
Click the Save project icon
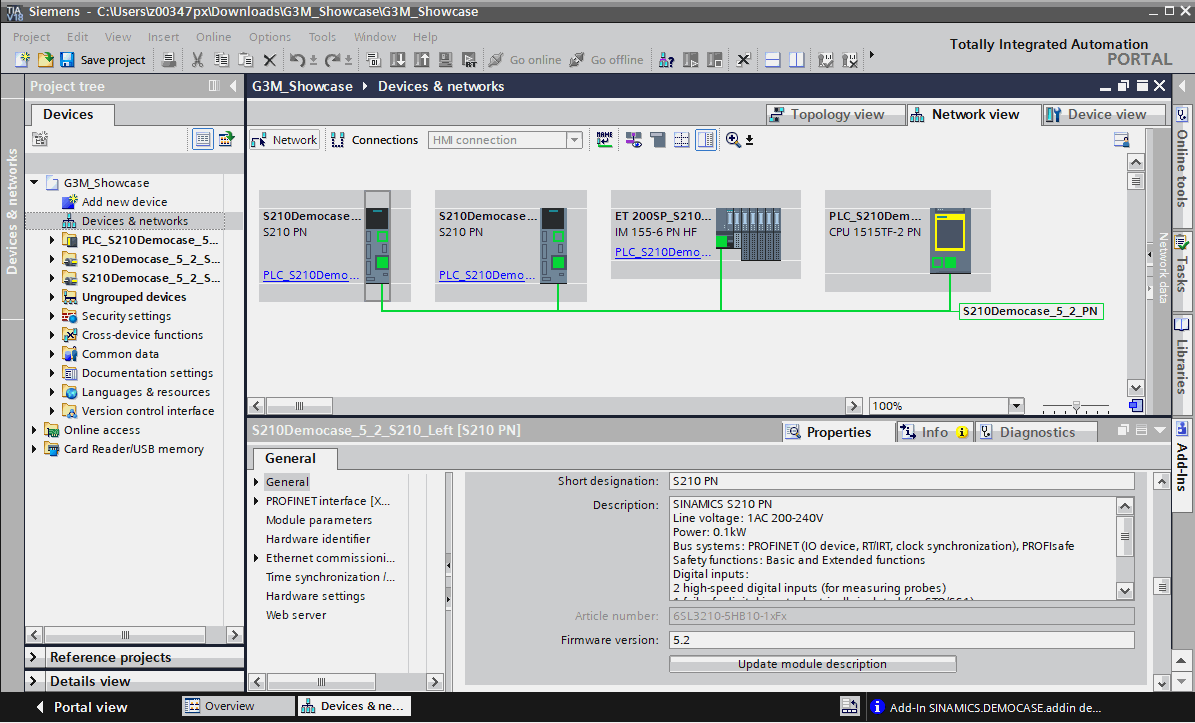point(67,60)
